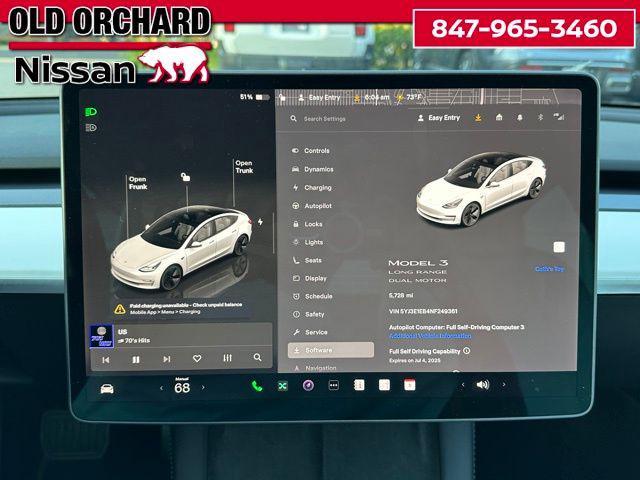The height and width of the screenshot is (480, 640).
Task: Tap the charge port lightning bolt icon
Action: [x=260, y=222]
